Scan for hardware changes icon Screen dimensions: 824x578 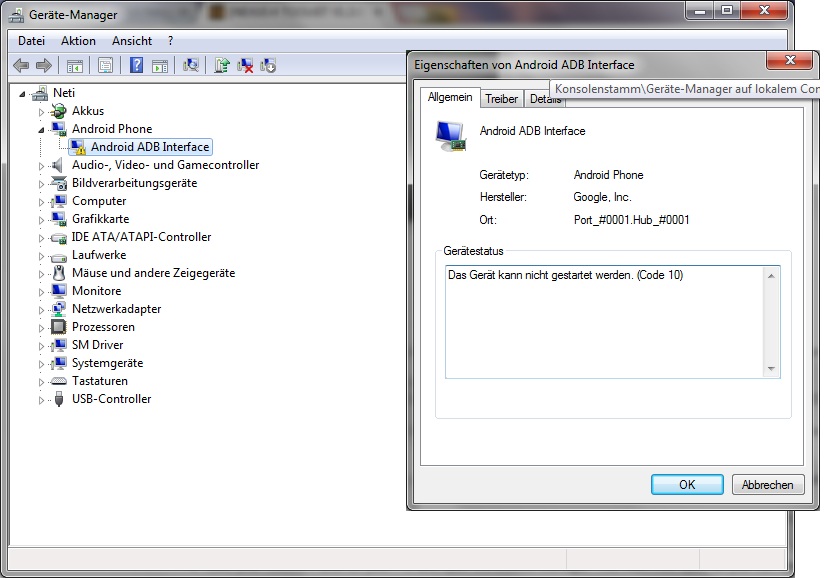(x=190, y=66)
